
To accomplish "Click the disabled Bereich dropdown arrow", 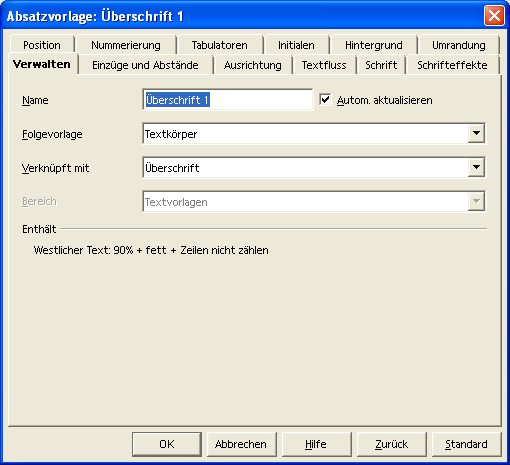I will pos(476,201).
